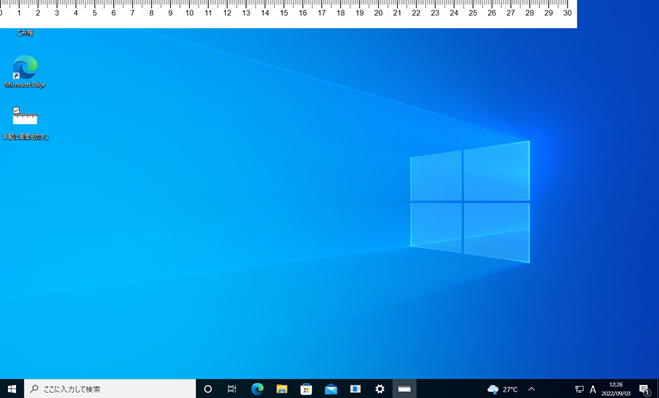The width and height of the screenshot is (659, 398).
Task: Focus the taskbar search box
Action: tap(110, 389)
